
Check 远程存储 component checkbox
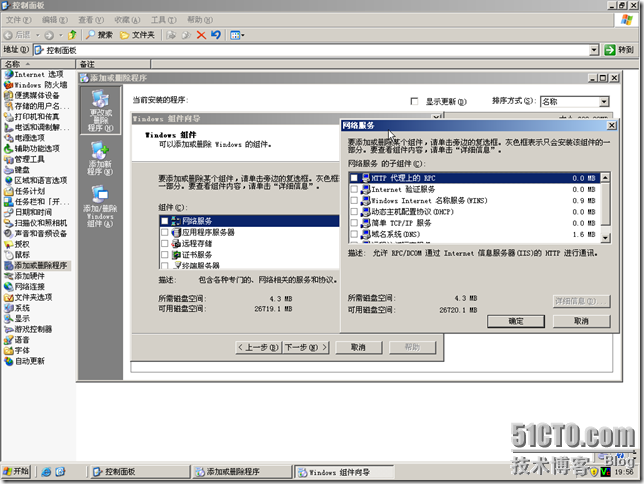click(x=164, y=244)
